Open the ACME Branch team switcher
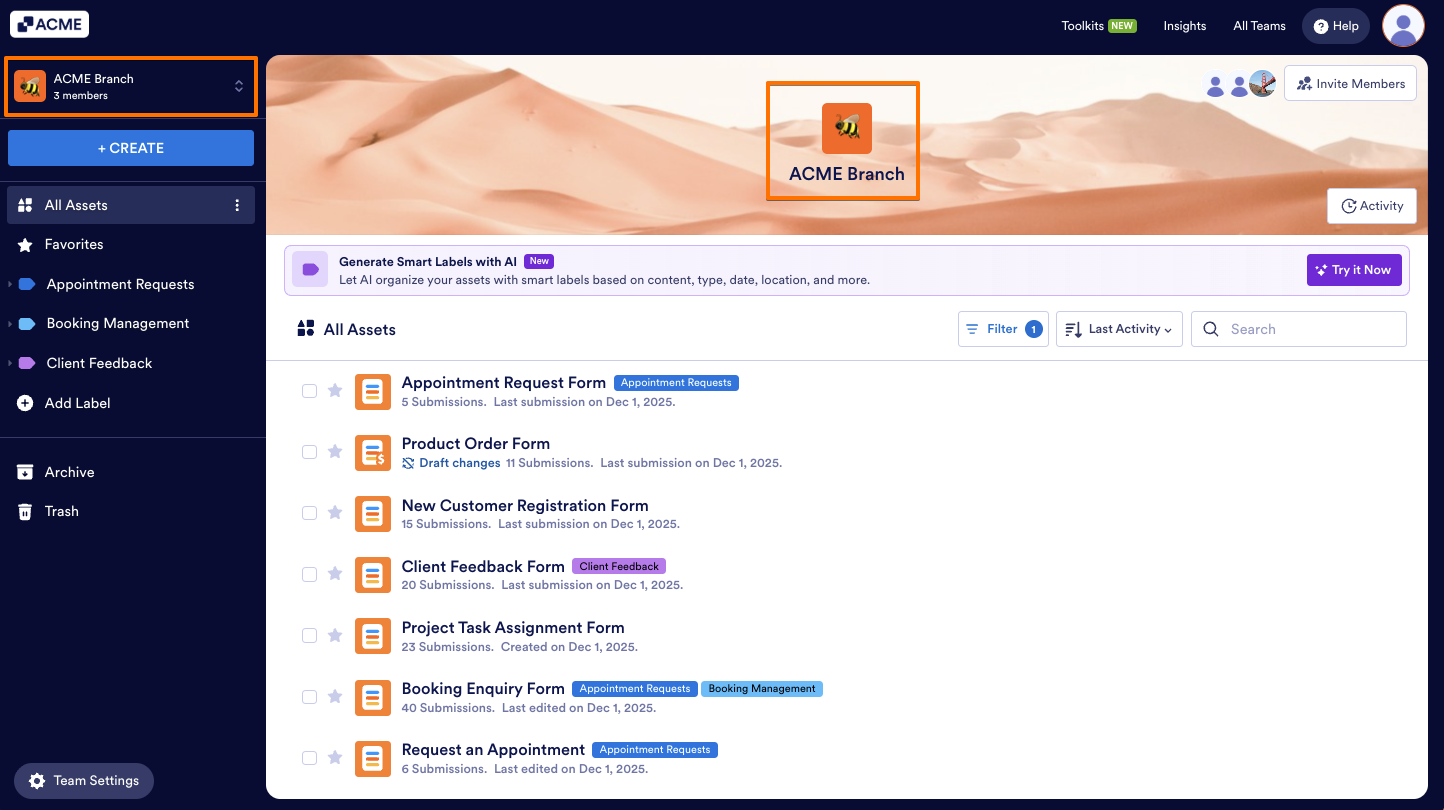Image resolution: width=1444 pixels, height=810 pixels. pyautogui.click(x=131, y=86)
